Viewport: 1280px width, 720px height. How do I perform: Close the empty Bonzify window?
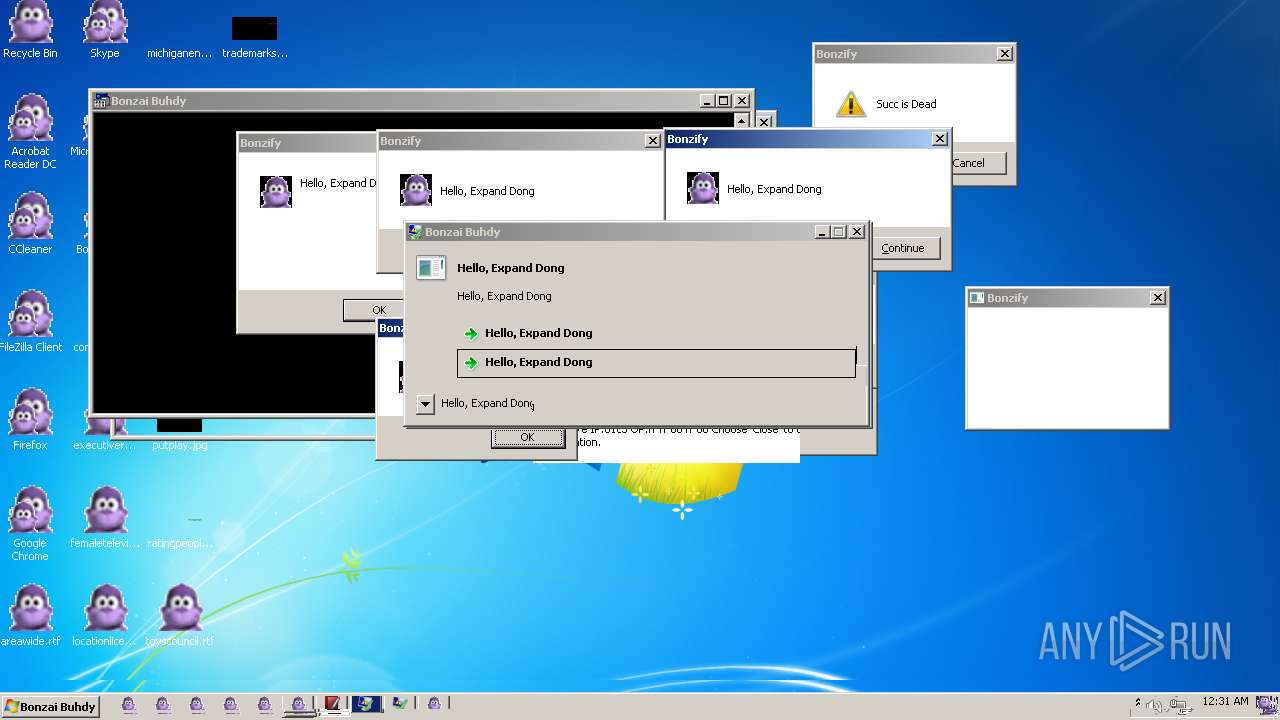[x=1158, y=298]
